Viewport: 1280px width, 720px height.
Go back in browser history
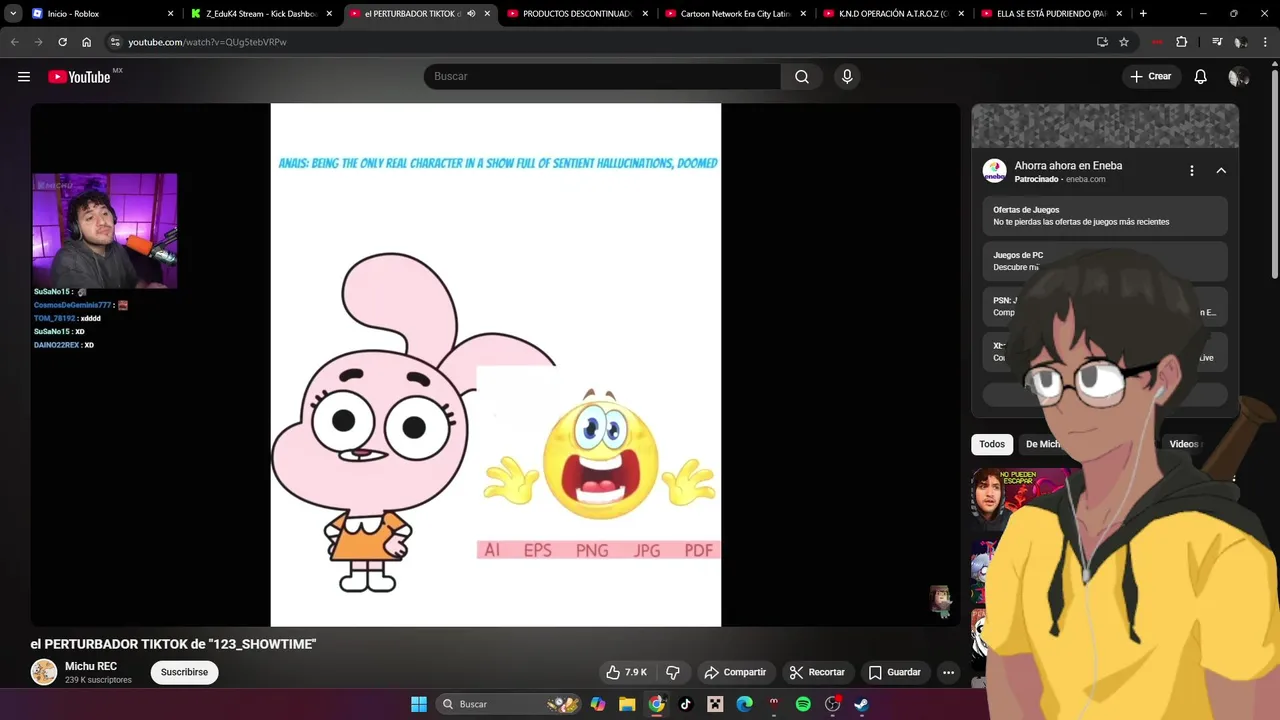[x=14, y=42]
